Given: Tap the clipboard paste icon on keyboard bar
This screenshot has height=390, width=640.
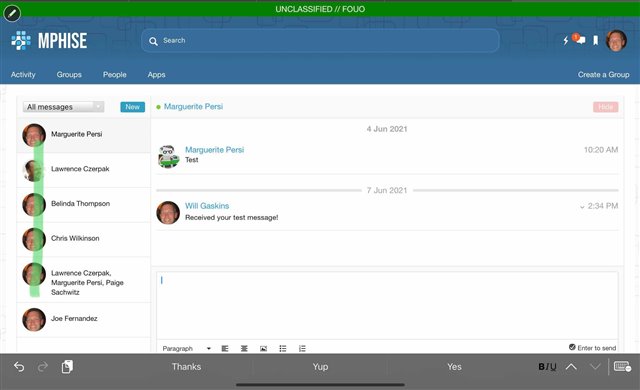Looking at the screenshot, I should pyautogui.click(x=67, y=367).
